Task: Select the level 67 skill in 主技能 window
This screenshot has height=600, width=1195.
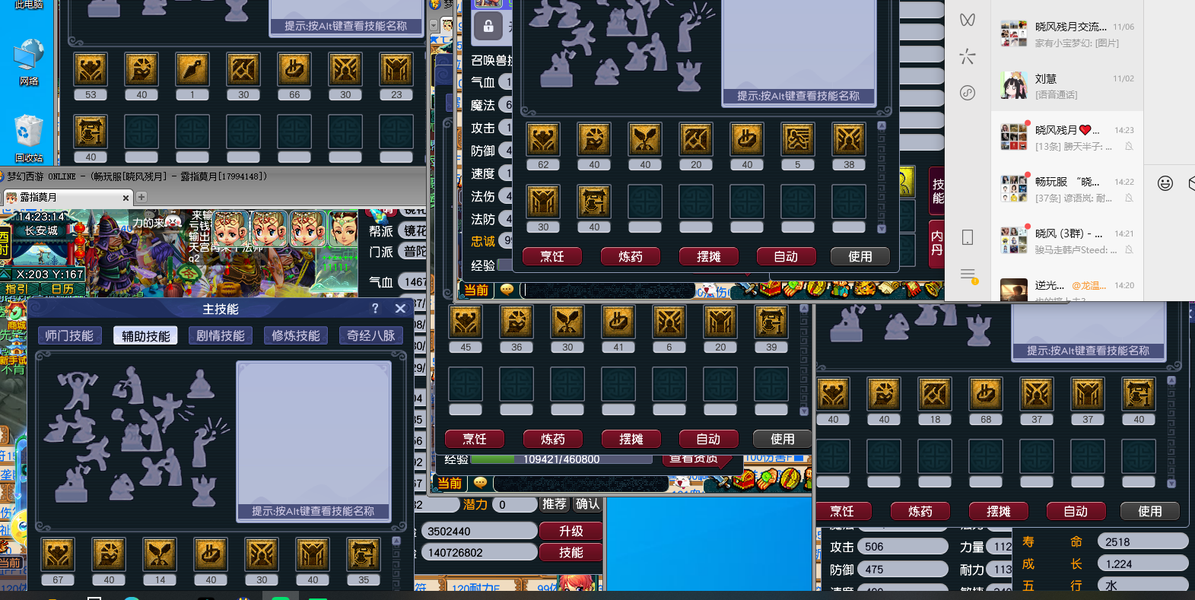Action: point(57,554)
